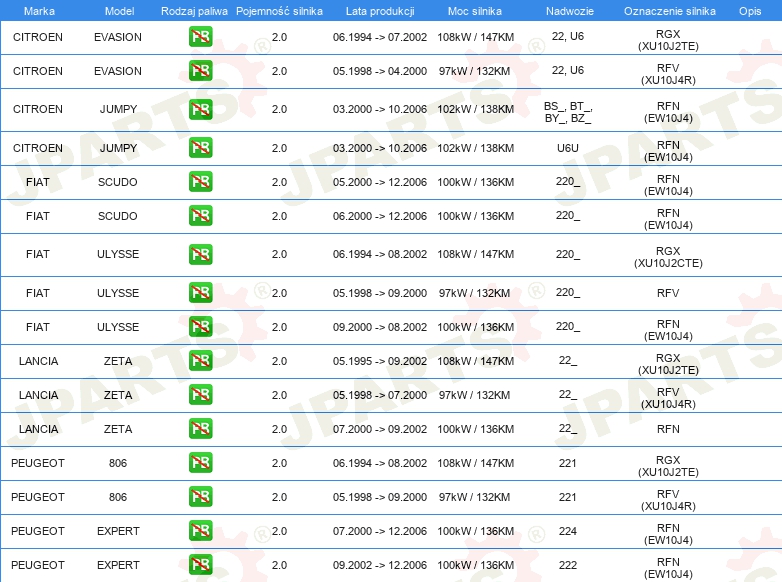Image resolution: width=782 pixels, height=582 pixels.
Task: Click petrol icon in Fiat Ulysse 100kW row
Action: [x=200, y=327]
